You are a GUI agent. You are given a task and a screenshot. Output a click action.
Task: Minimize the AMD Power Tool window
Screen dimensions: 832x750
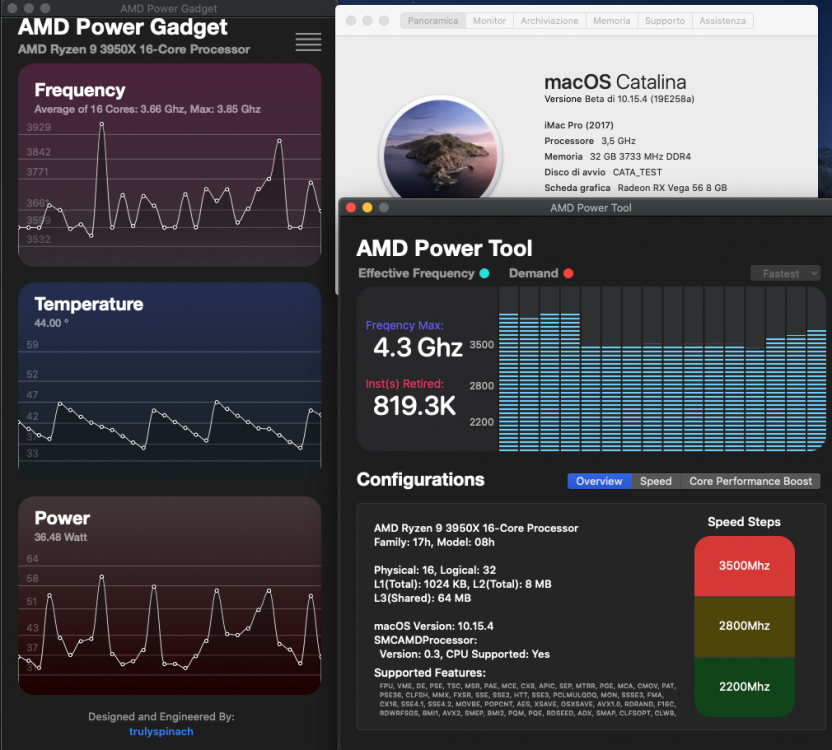pos(367,208)
